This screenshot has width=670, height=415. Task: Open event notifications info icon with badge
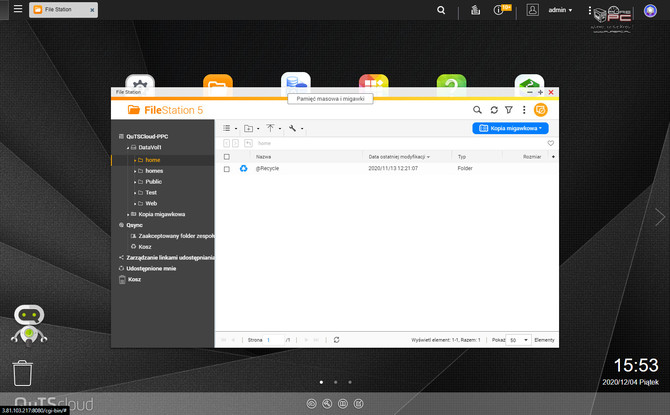point(501,9)
